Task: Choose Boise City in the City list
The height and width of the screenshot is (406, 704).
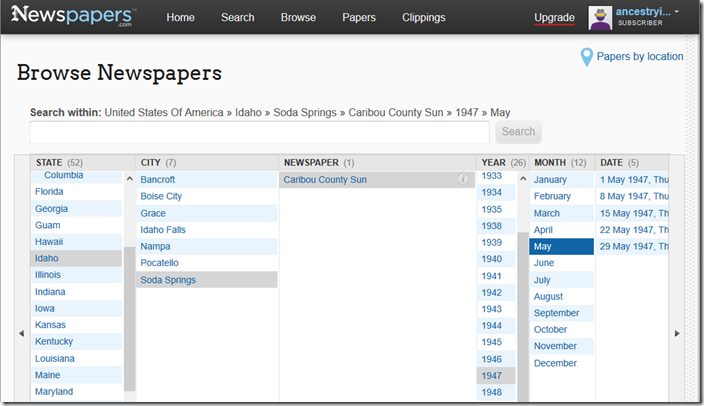Action: point(207,196)
